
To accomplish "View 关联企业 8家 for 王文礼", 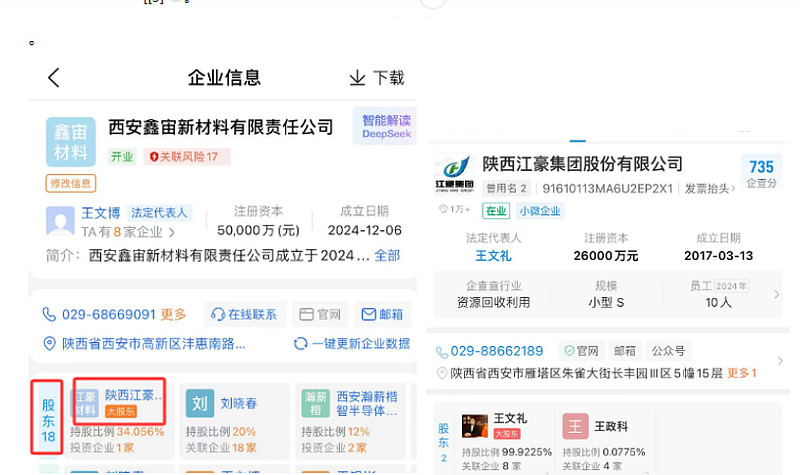I will (x=491, y=466).
